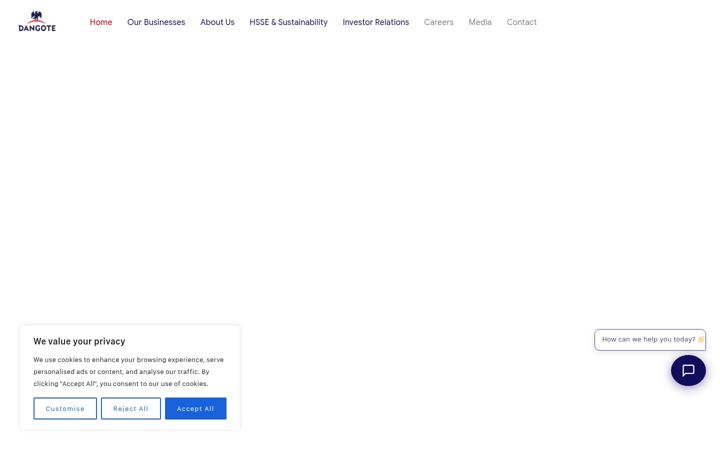720x450 pixels.
Task: Open the chat widget bubble icon
Action: [x=688, y=370]
